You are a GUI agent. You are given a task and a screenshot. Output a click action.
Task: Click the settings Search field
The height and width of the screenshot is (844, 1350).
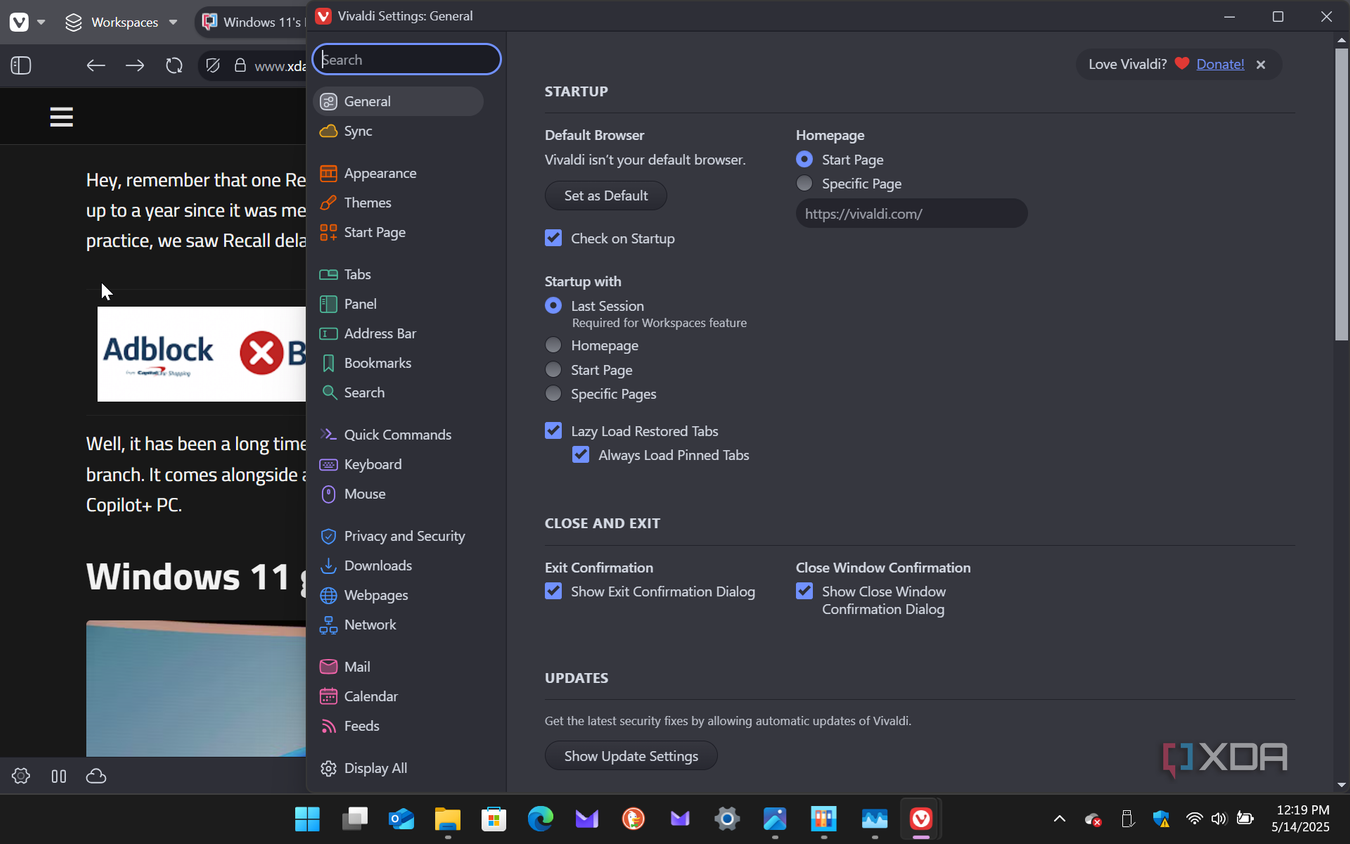click(407, 59)
